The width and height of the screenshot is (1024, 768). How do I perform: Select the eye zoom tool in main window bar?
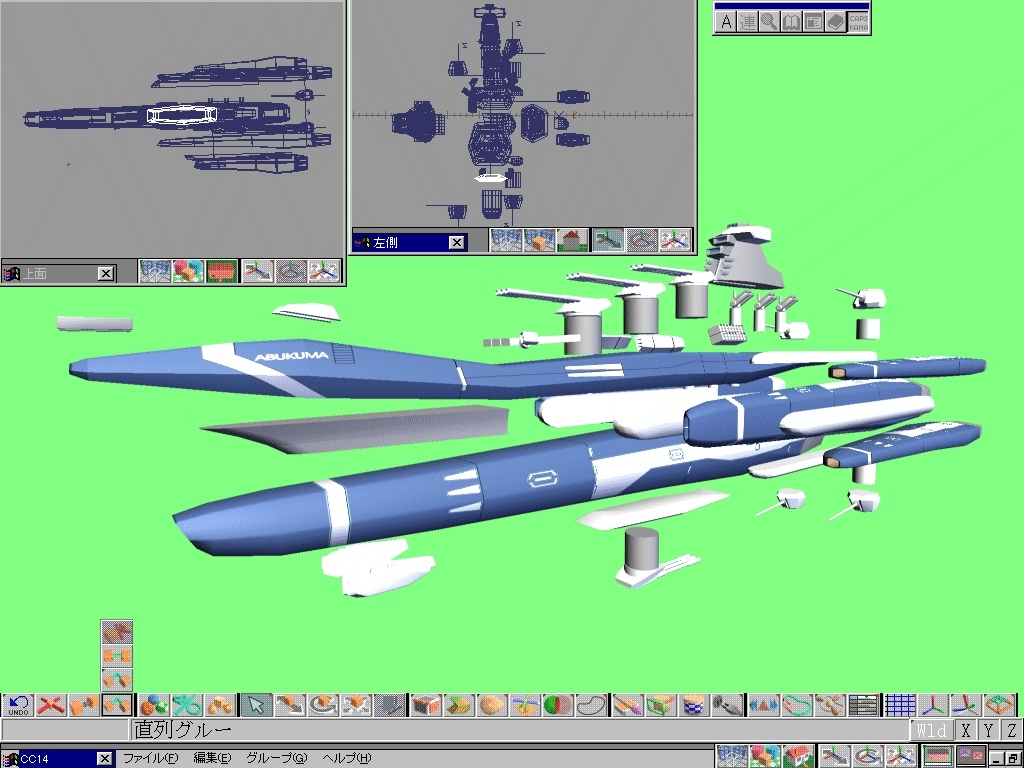point(902,757)
